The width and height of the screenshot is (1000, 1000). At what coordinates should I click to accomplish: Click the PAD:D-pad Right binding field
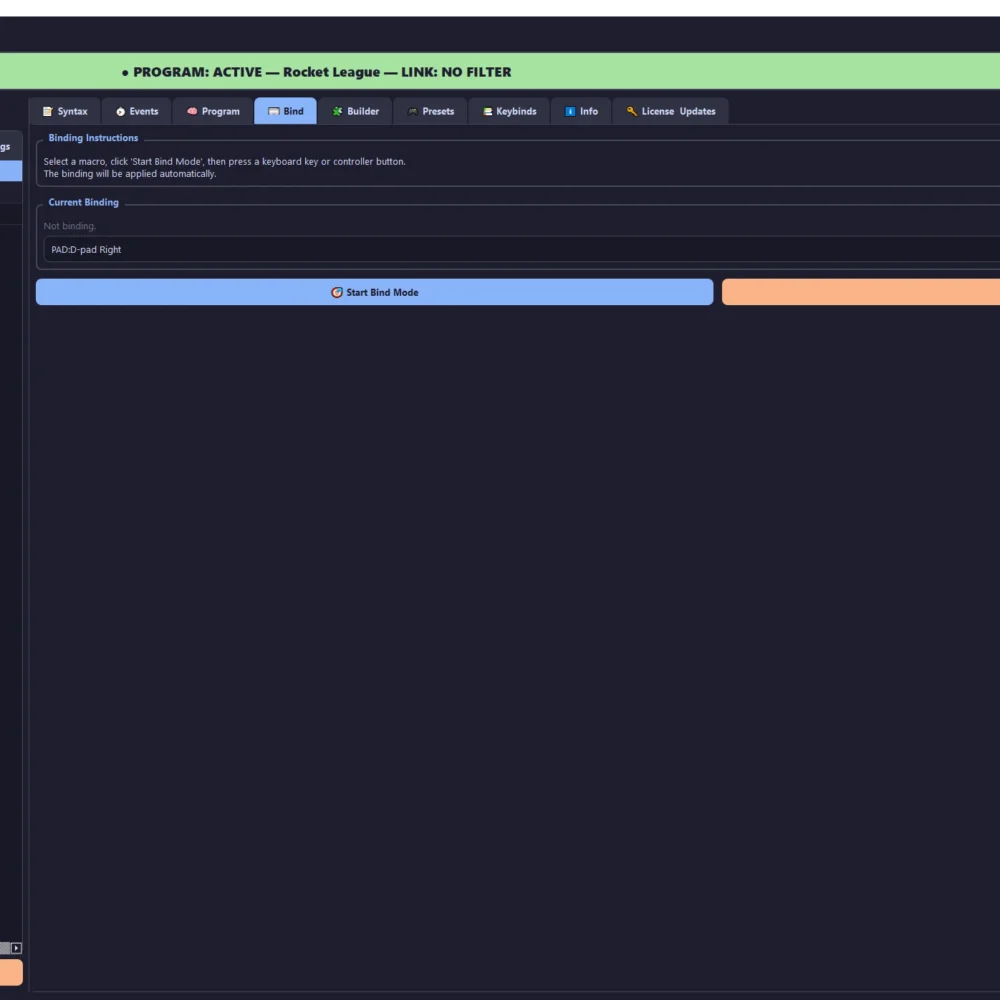click(x=522, y=249)
